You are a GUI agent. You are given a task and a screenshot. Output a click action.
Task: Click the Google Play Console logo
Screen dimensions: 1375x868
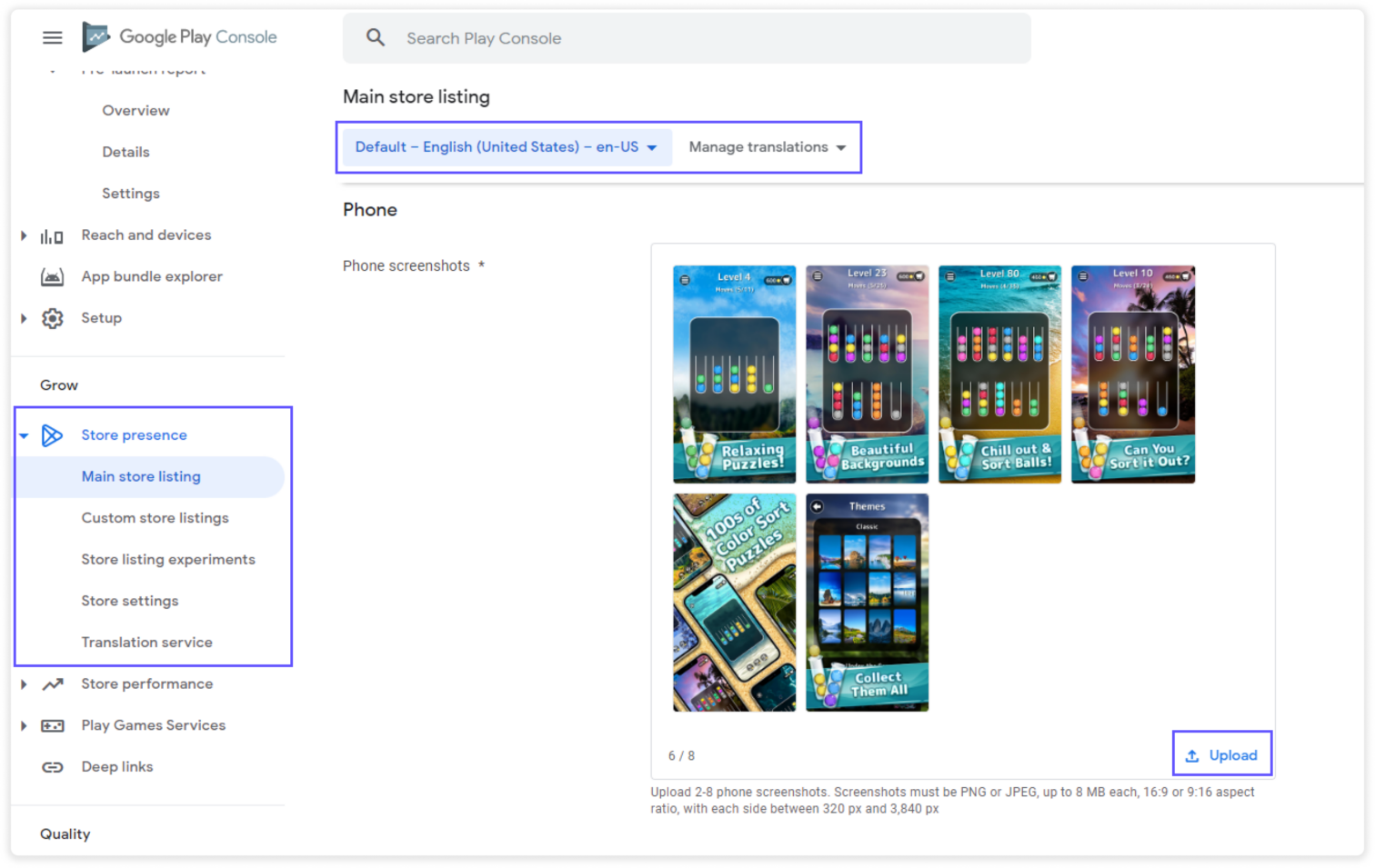tap(179, 37)
